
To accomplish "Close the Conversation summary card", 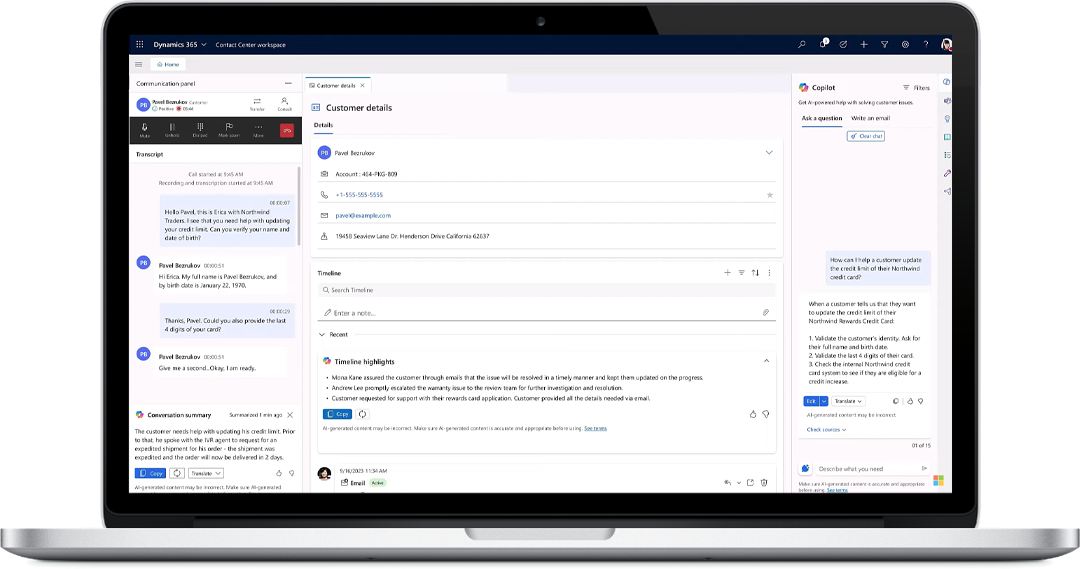I will [x=290, y=415].
